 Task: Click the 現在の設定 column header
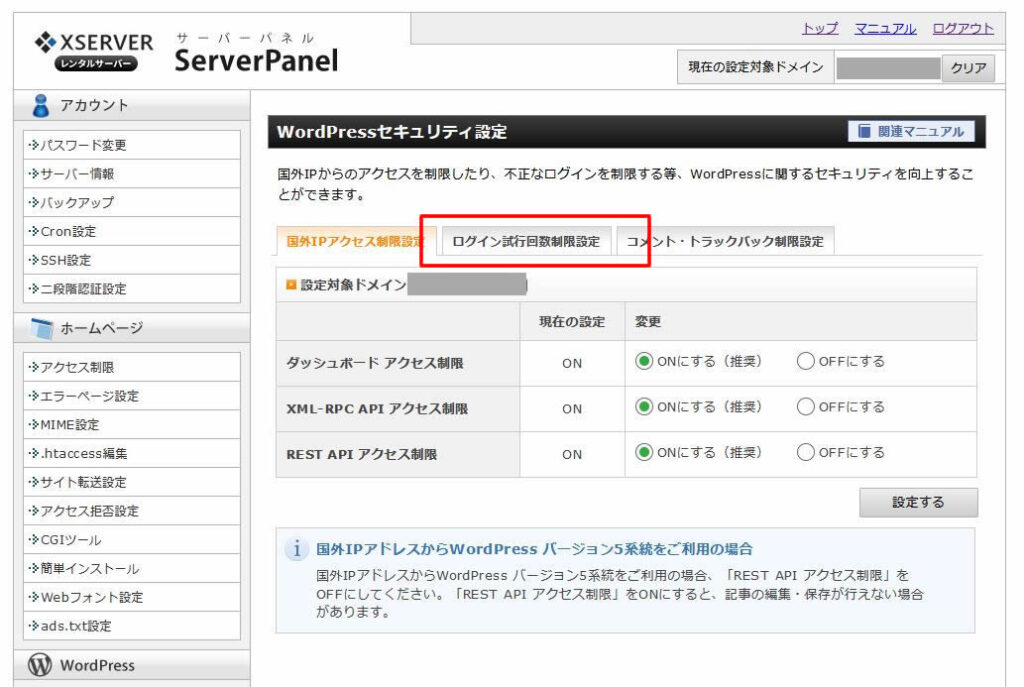(572, 321)
